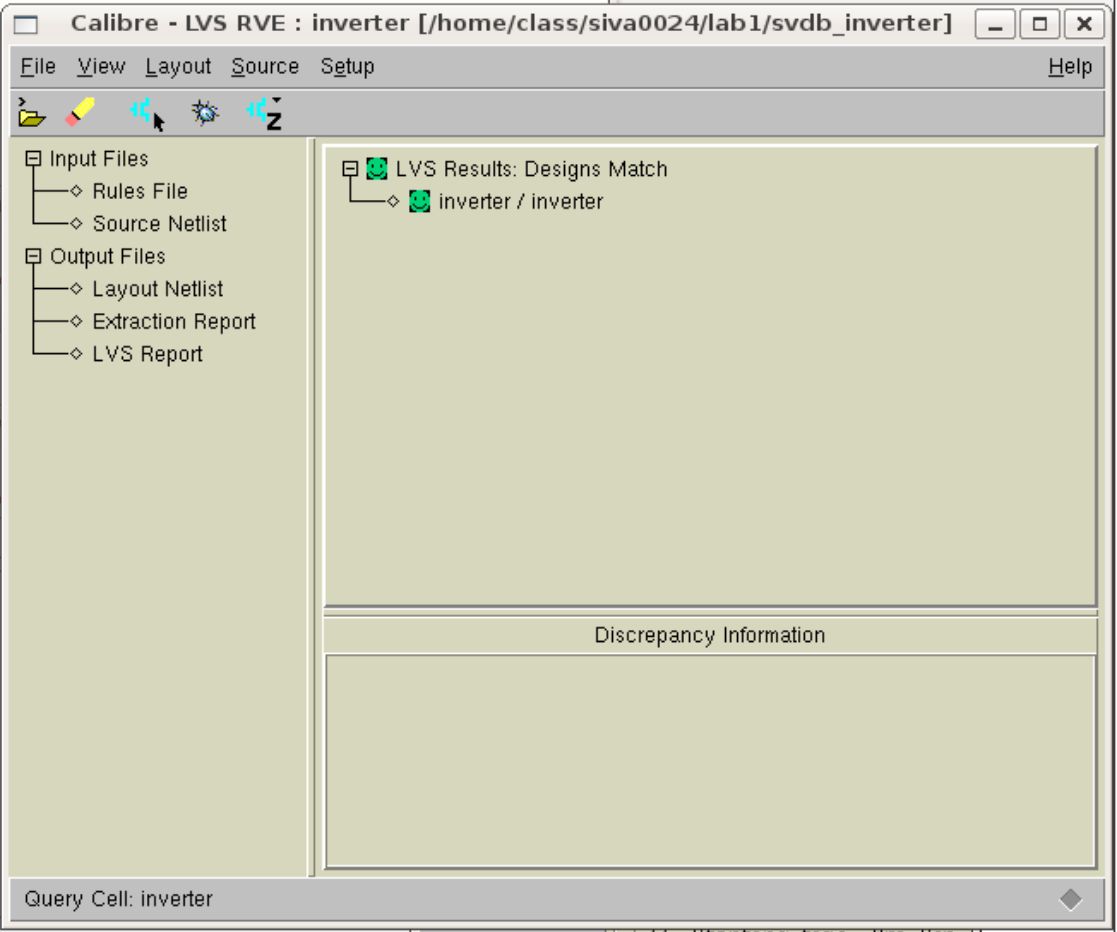Viewport: 1117px width, 932px height.
Task: Open the Extraction Report entry
Action: (173, 322)
